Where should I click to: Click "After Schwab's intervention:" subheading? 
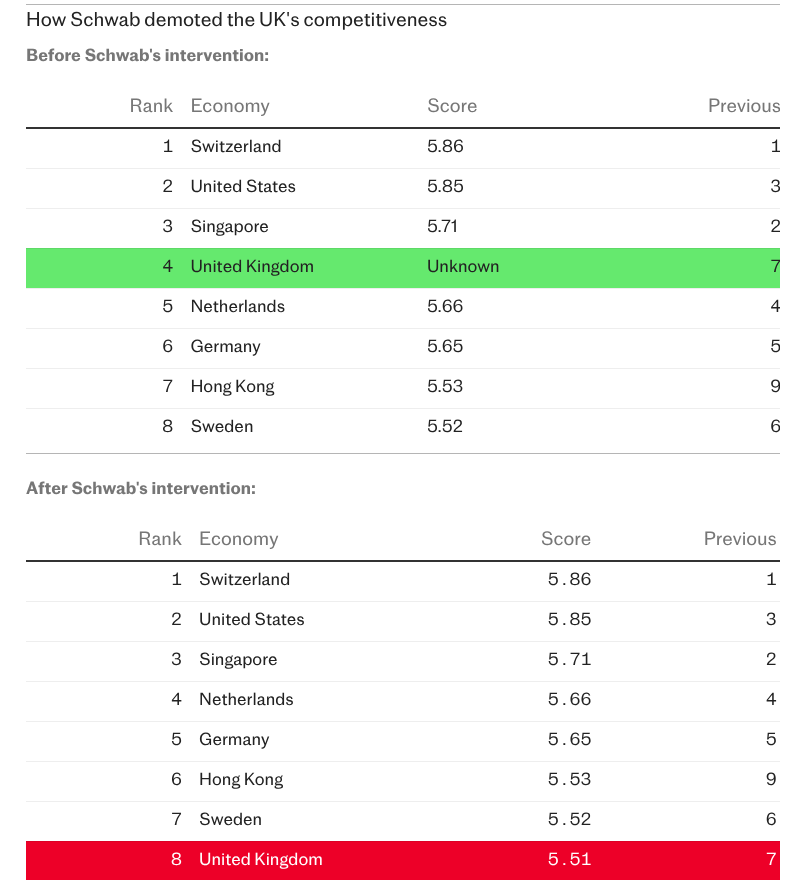point(140,488)
